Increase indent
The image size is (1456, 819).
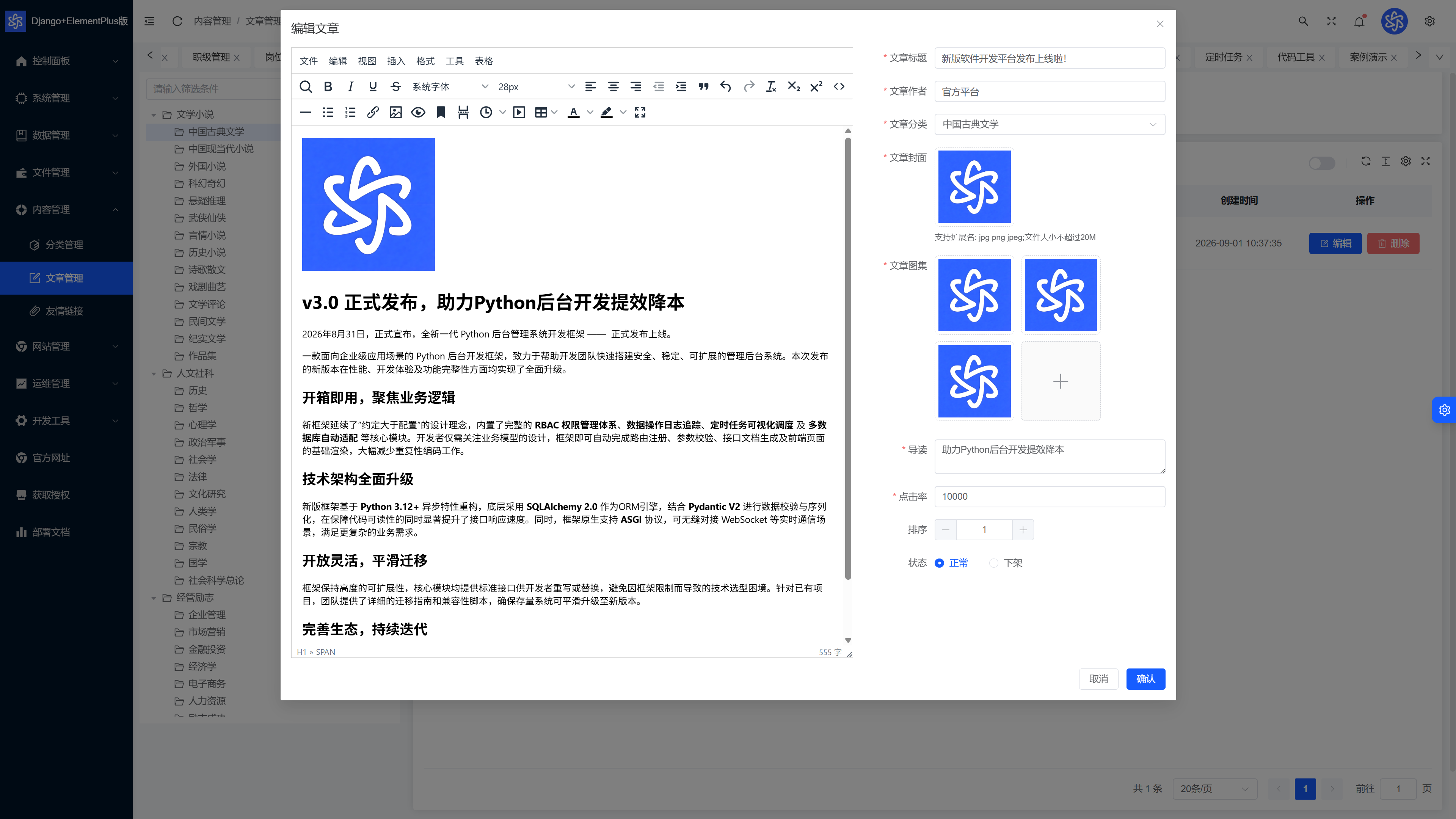click(681, 86)
